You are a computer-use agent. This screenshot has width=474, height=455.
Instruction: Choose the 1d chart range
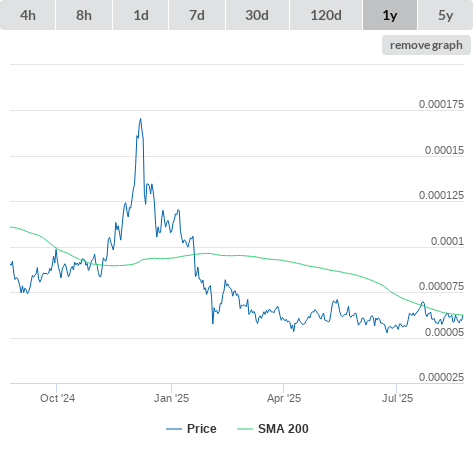tap(141, 15)
